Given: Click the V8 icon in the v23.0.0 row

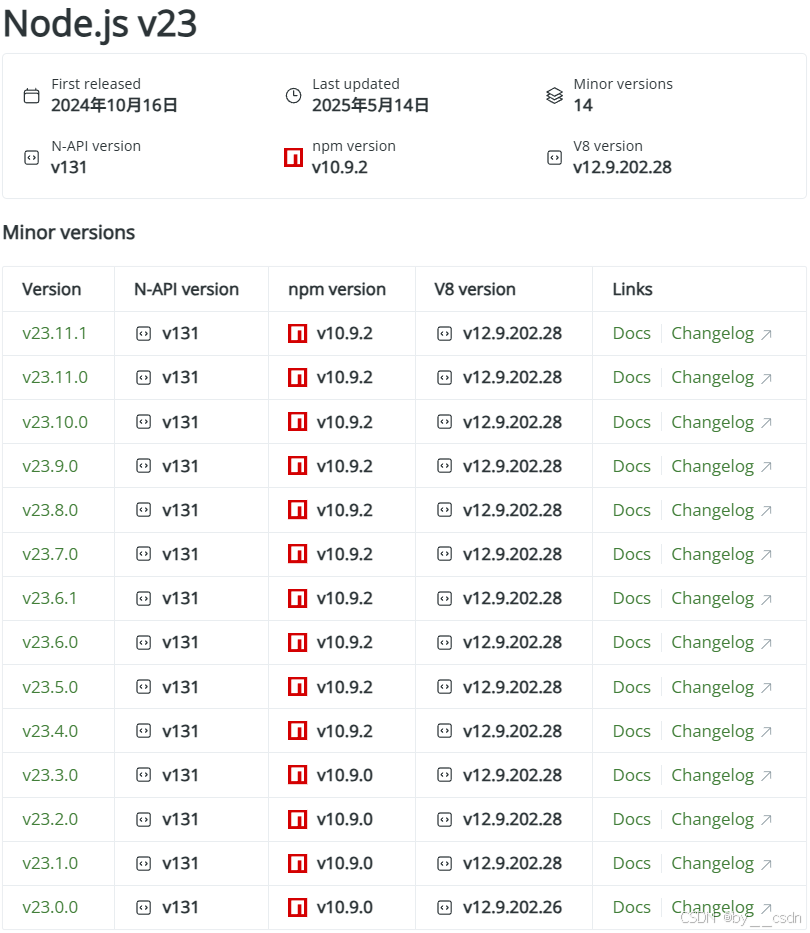Looking at the screenshot, I should click(x=445, y=907).
